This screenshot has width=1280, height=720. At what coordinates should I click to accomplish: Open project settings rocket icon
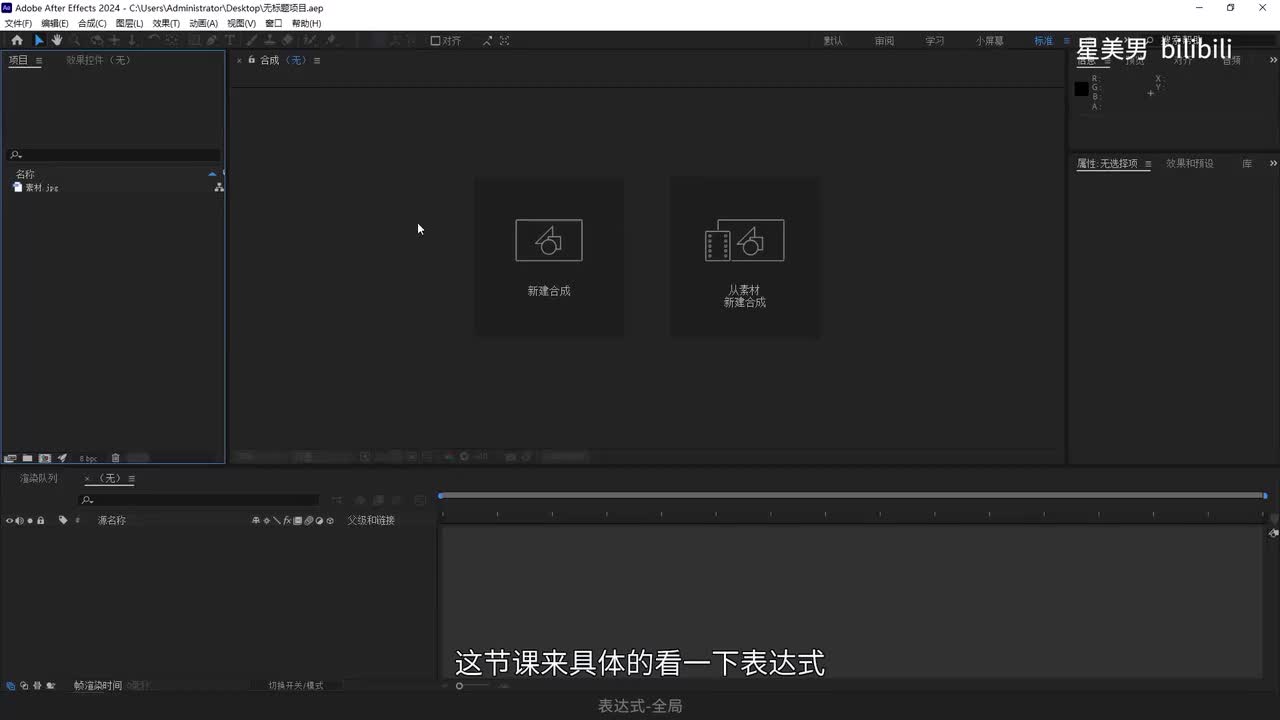pyautogui.click(x=62, y=458)
